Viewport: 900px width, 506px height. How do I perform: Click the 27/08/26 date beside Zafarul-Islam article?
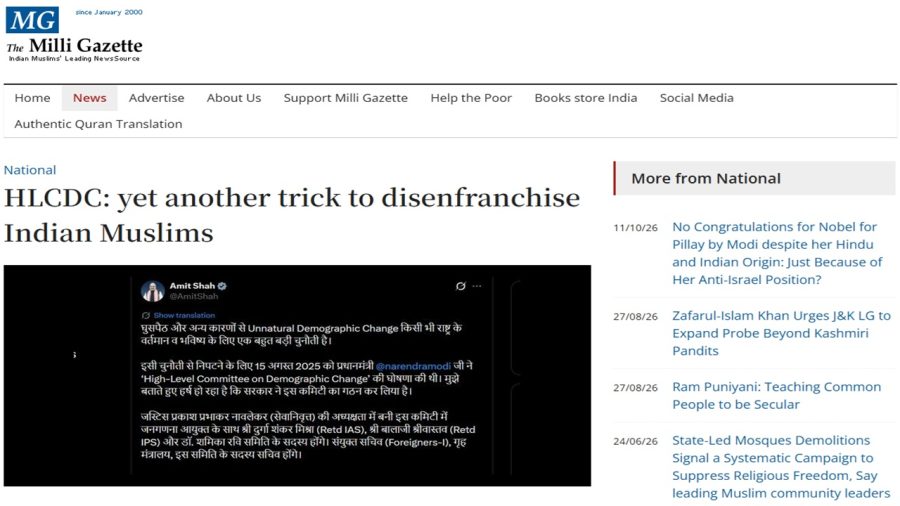tap(635, 317)
